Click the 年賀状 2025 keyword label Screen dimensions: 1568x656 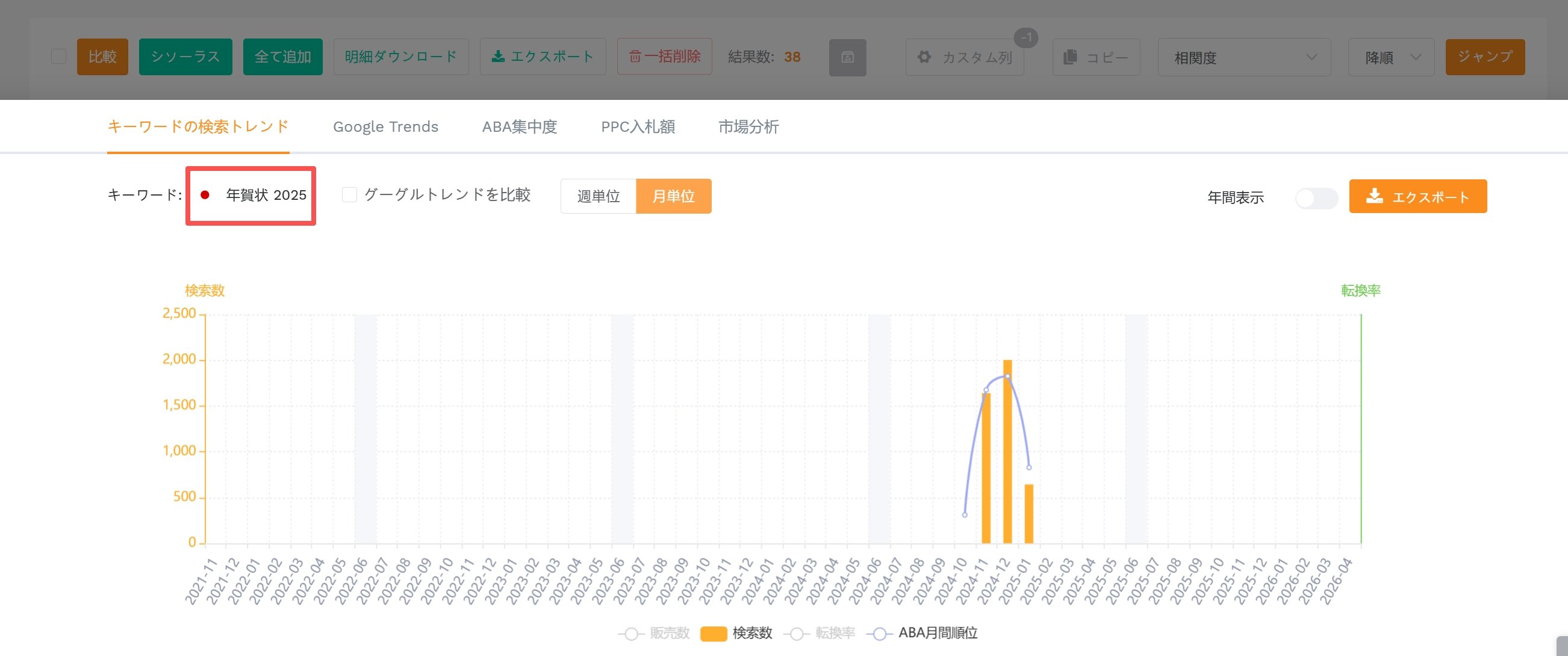(x=266, y=196)
